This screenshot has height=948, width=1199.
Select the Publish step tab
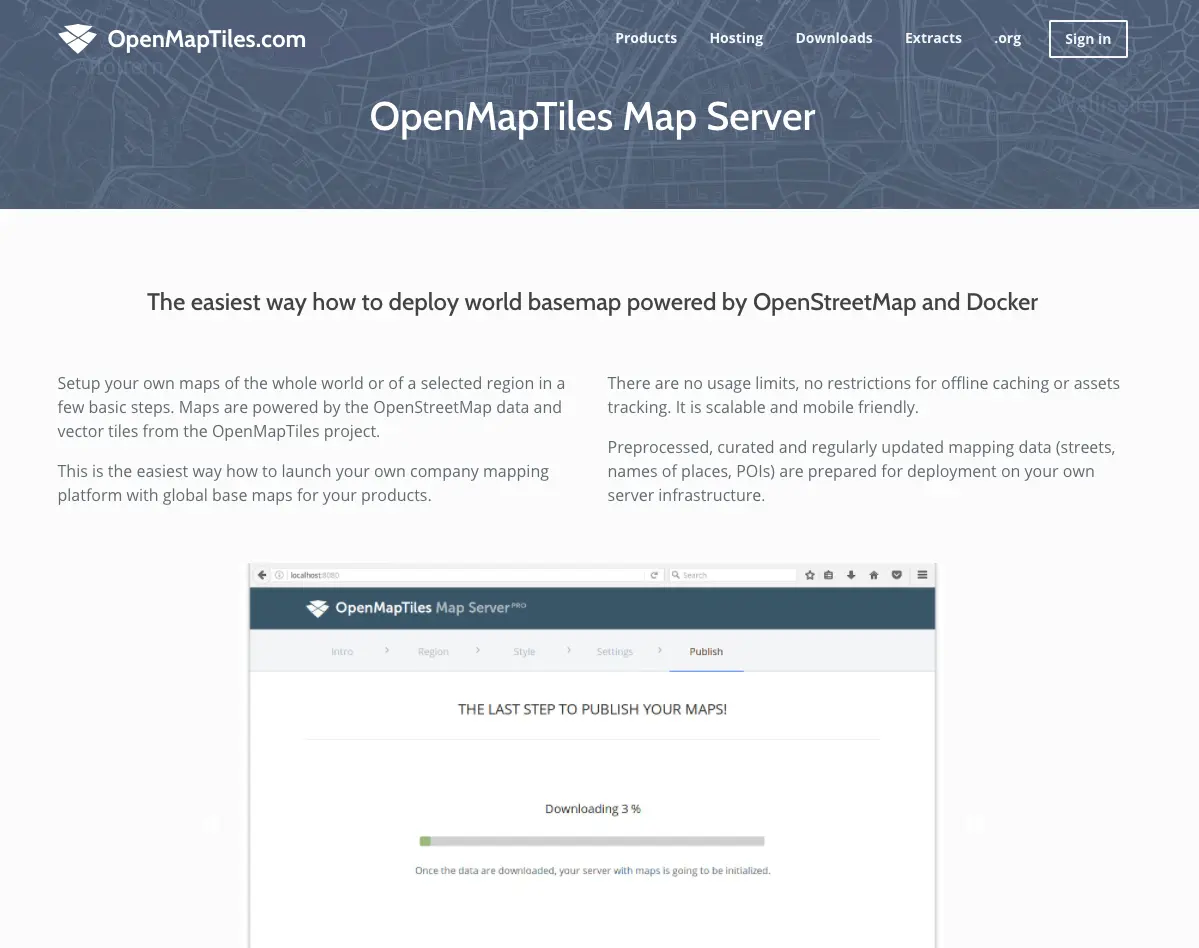click(706, 651)
